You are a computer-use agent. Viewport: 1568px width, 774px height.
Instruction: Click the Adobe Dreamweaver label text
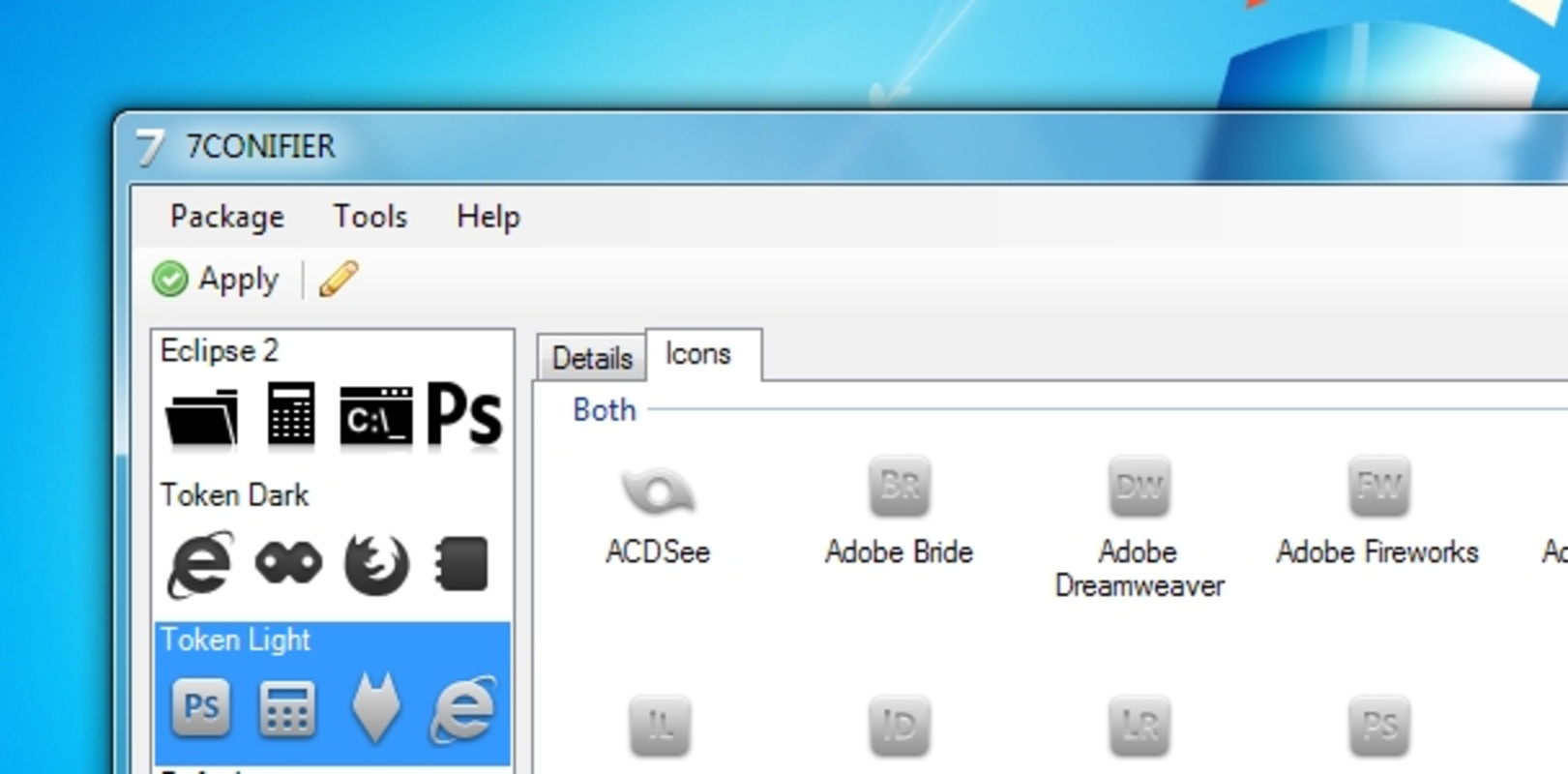1139,569
